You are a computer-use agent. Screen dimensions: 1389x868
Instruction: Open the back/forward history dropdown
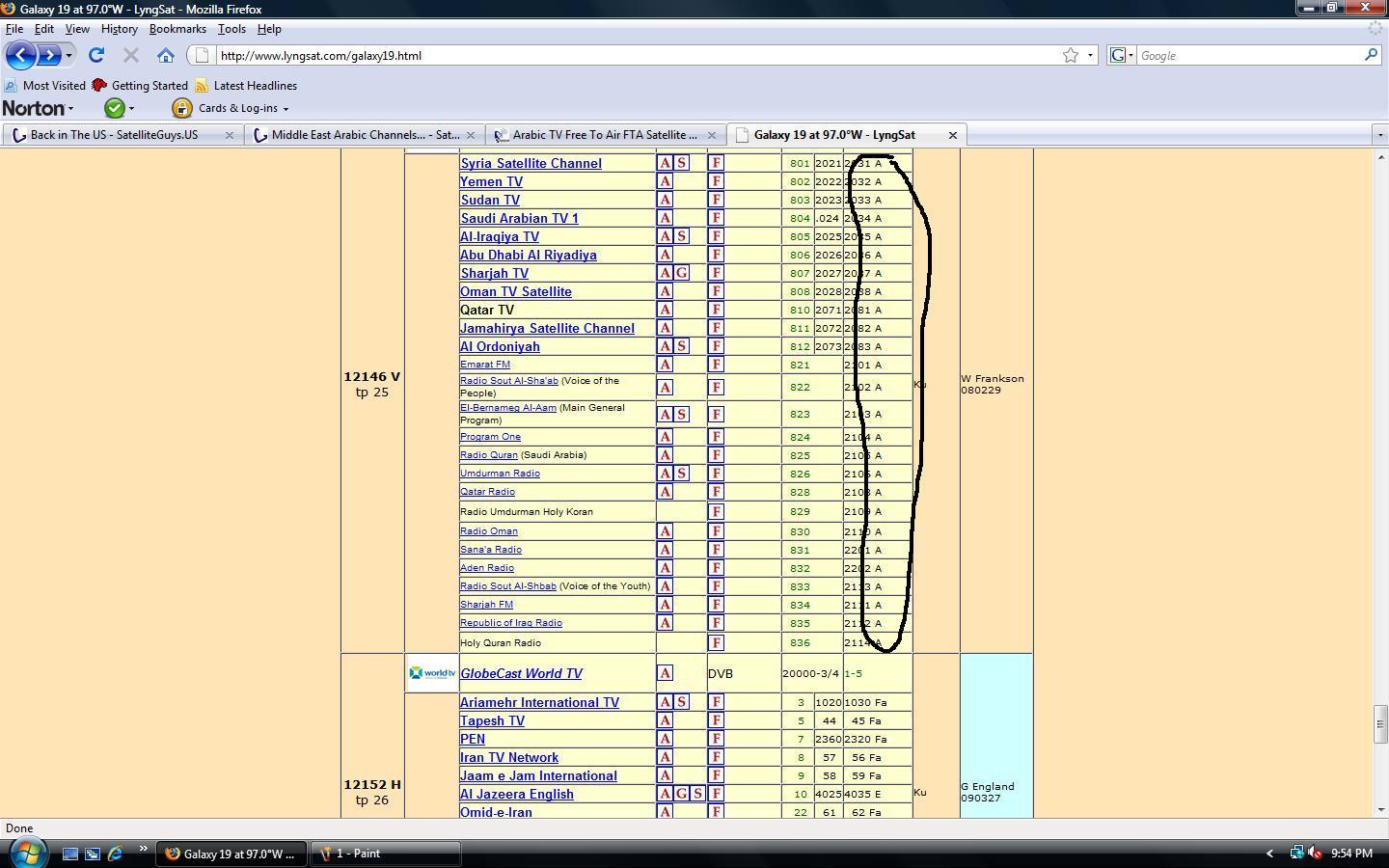coord(68,55)
